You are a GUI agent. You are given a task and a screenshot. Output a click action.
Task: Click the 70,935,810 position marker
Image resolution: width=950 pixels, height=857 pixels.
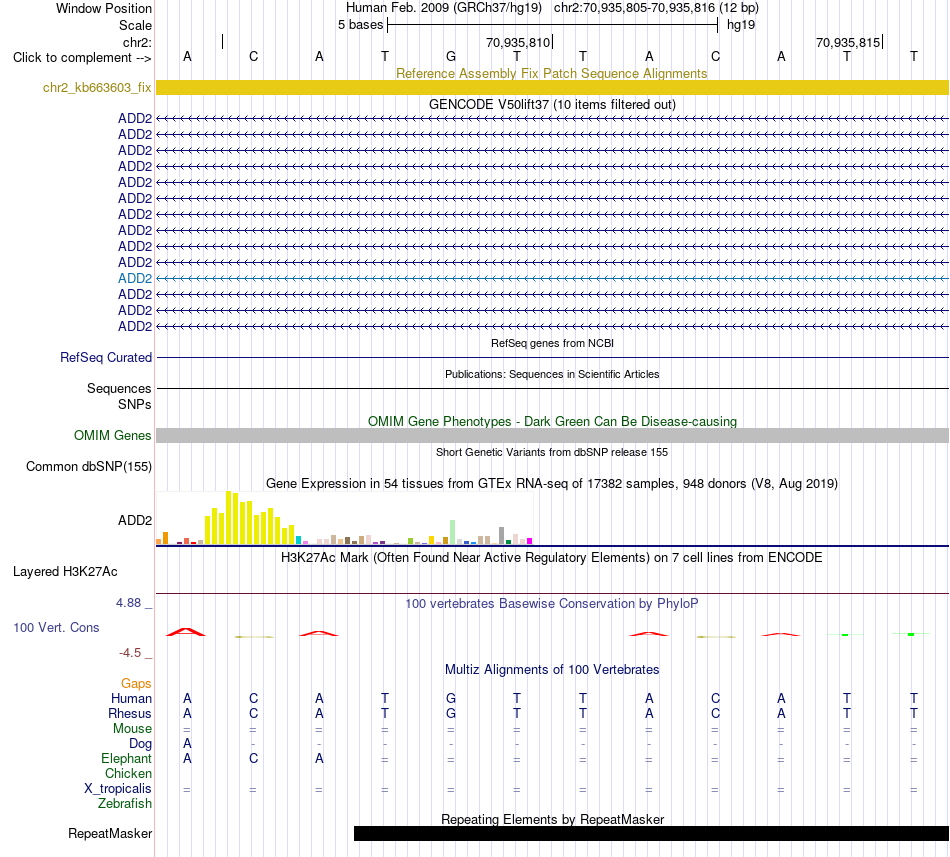(518, 42)
